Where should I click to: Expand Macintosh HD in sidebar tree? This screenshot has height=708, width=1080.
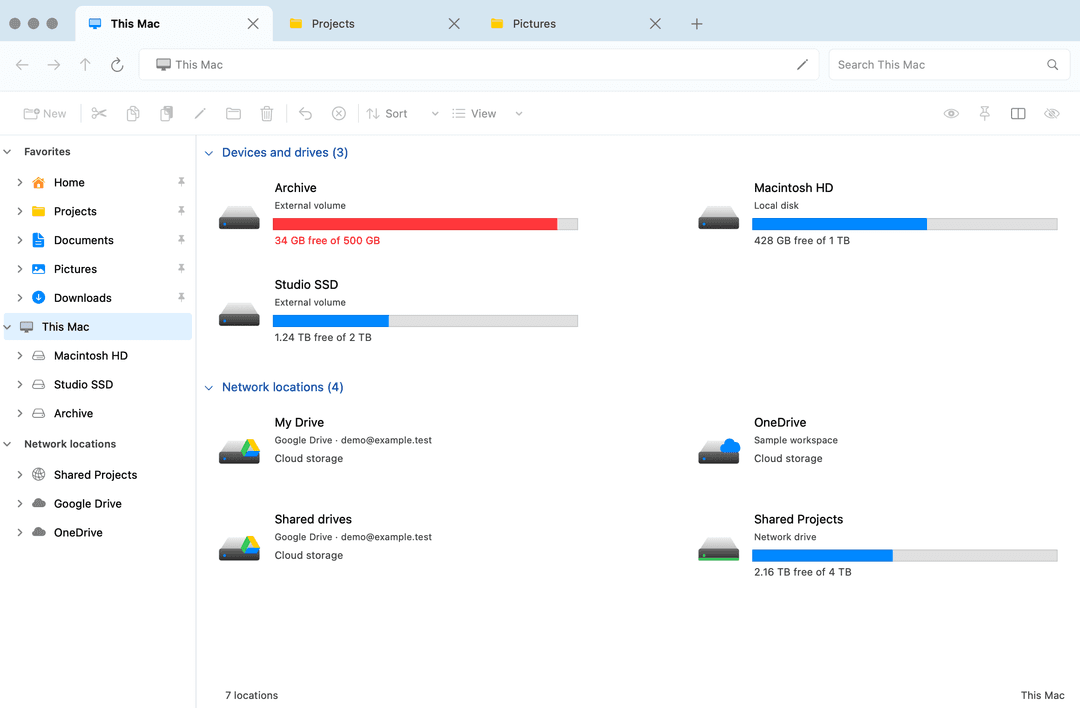pyautogui.click(x=19, y=356)
